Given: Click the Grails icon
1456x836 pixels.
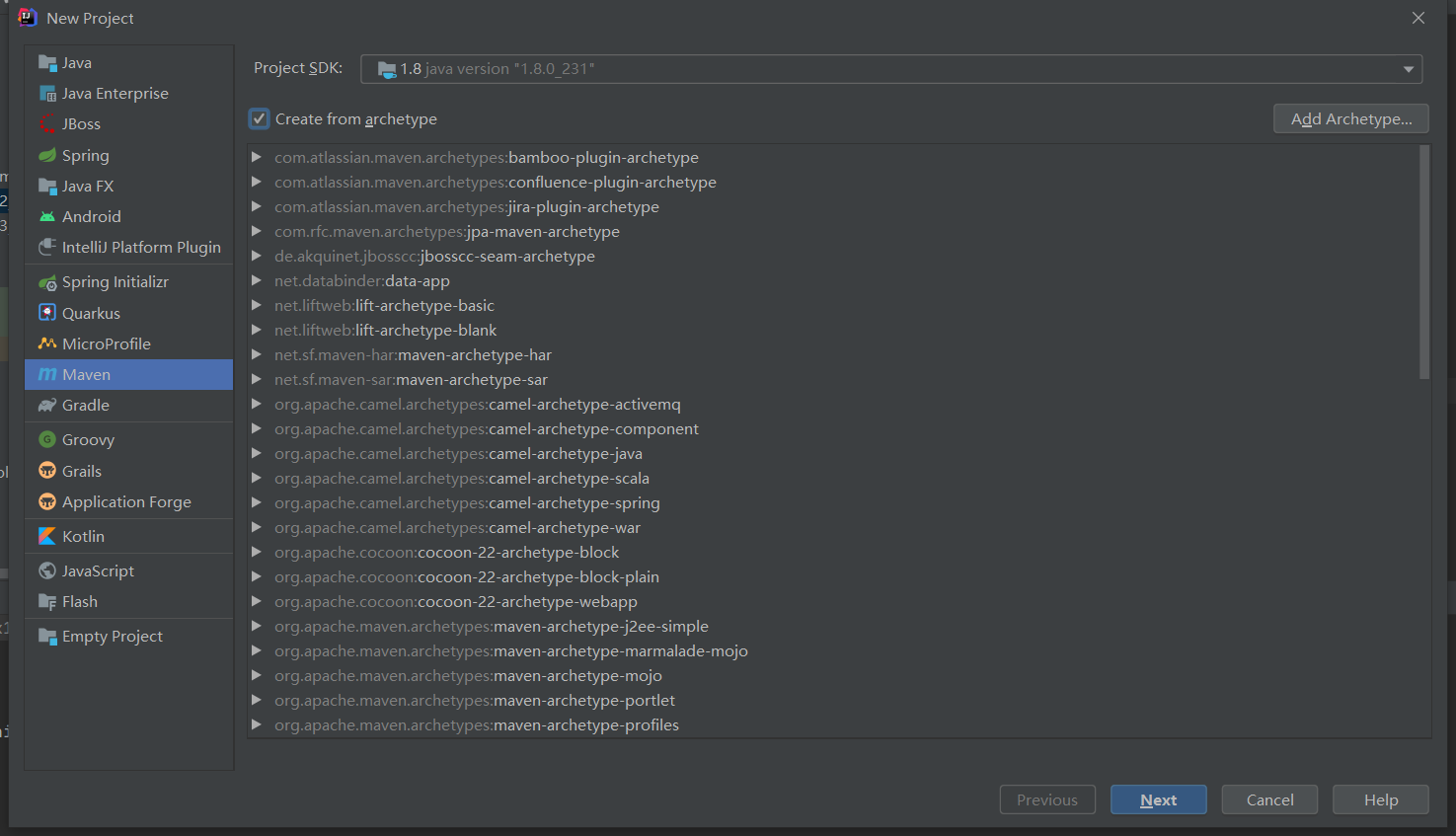Looking at the screenshot, I should (x=47, y=471).
